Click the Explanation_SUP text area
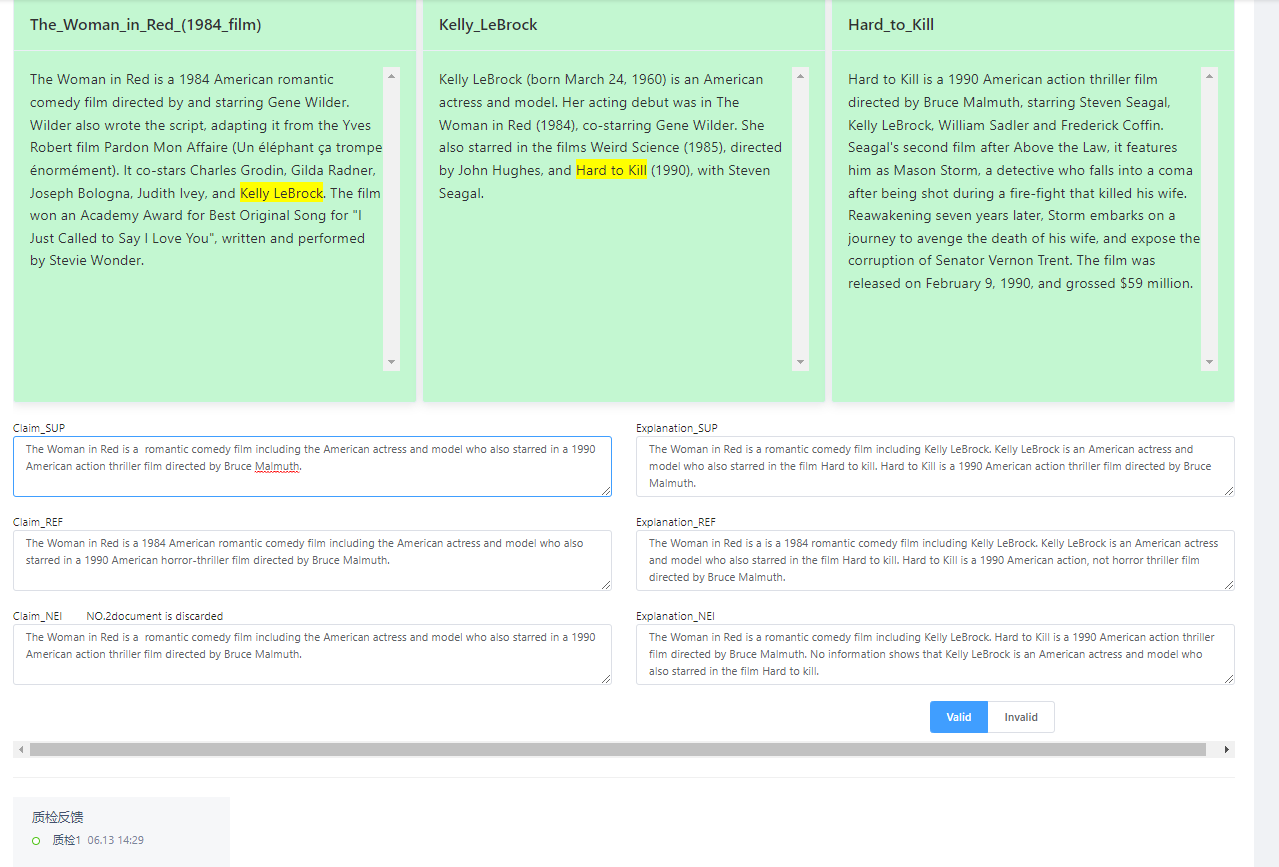Viewport: 1279px width, 867px height. [935, 466]
